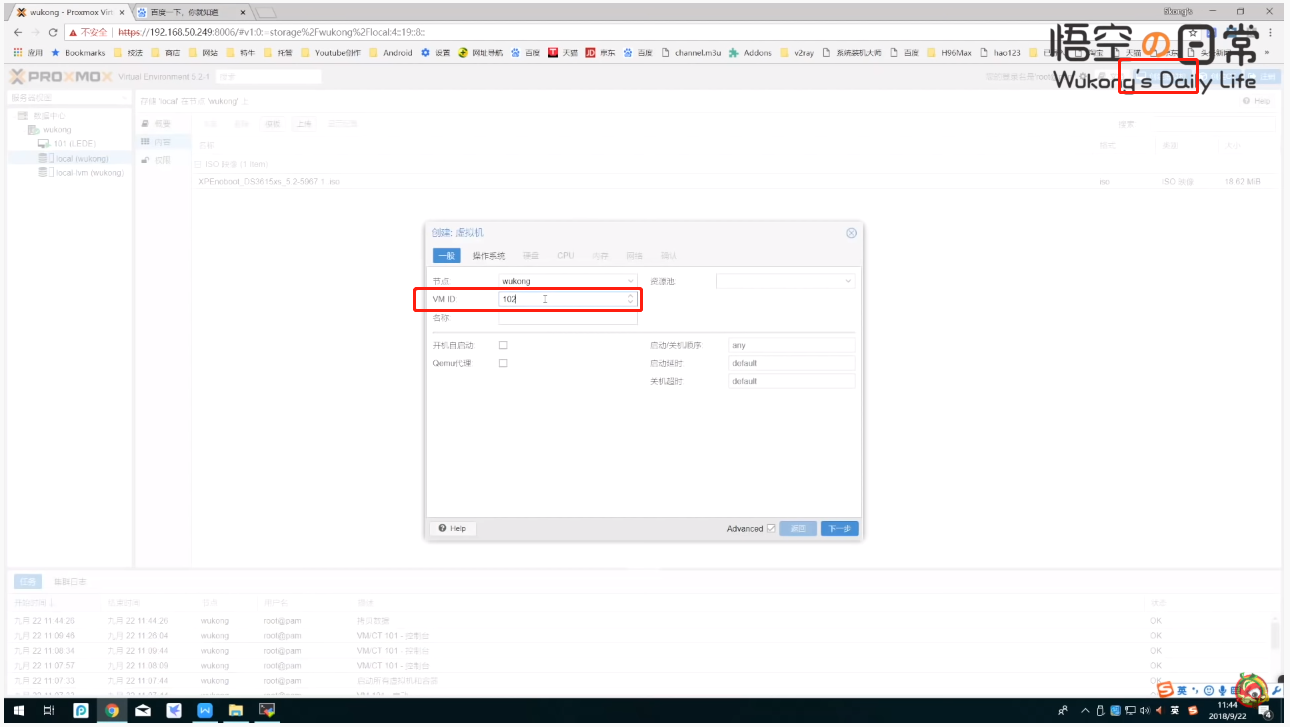The height and width of the screenshot is (727, 1290).
Task: Open the H96Max bookmark folder
Action: pyautogui.click(x=950, y=52)
